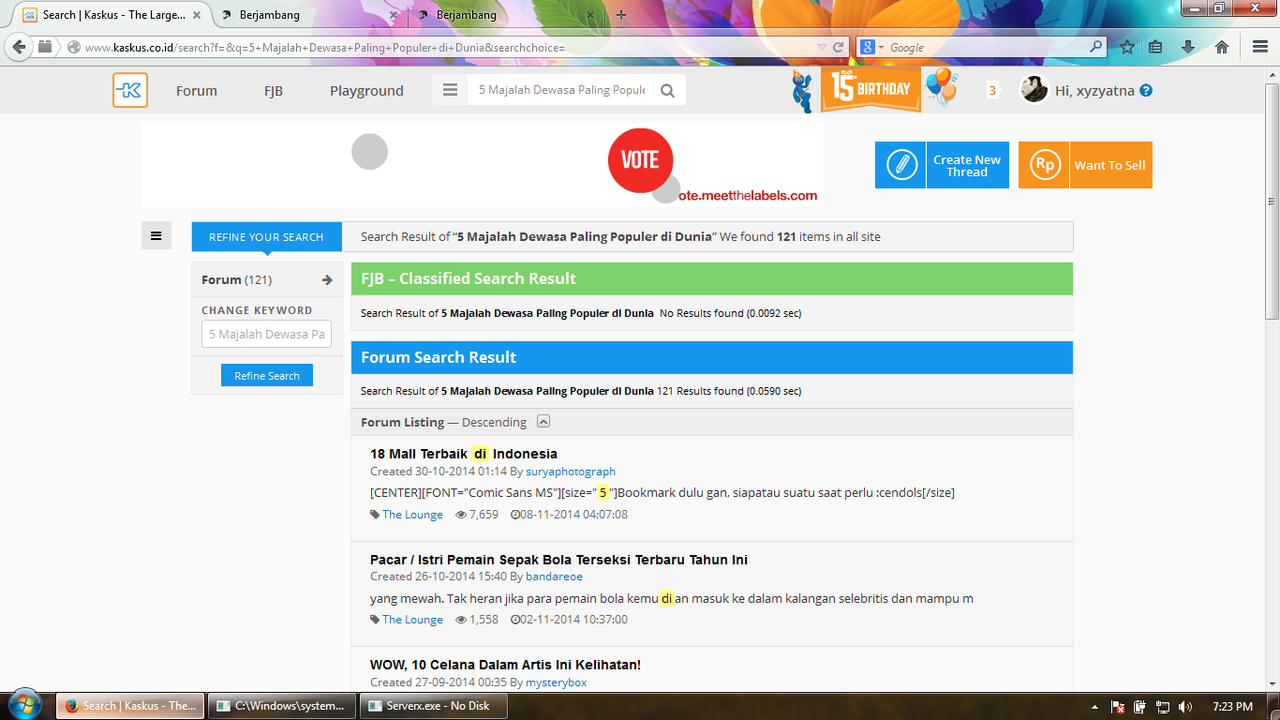Go to Firefox home page icon
1280x720 pixels.
(1221, 47)
